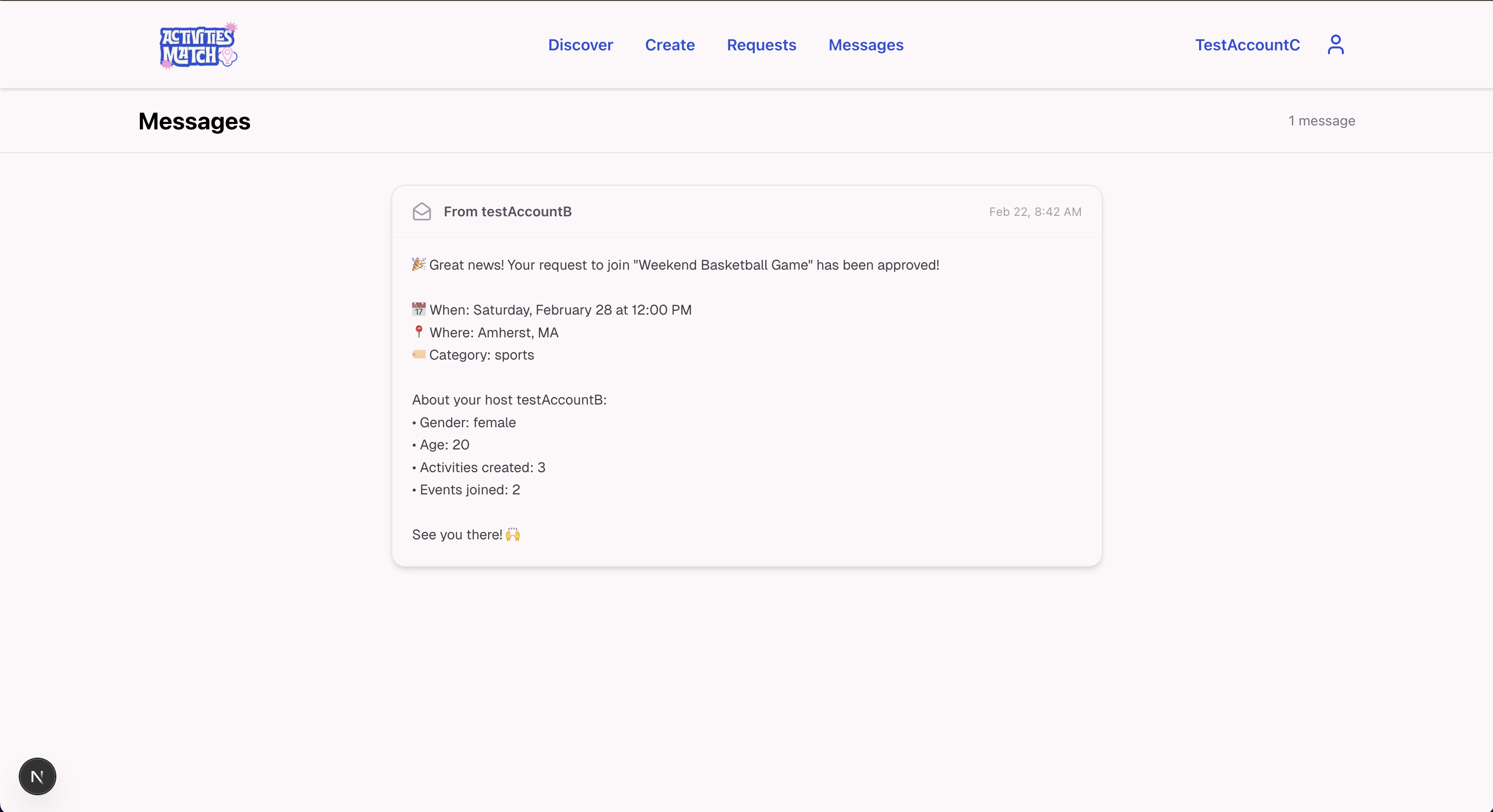Click the '1 message' counter
Image resolution: width=1493 pixels, height=812 pixels.
pyautogui.click(x=1321, y=121)
